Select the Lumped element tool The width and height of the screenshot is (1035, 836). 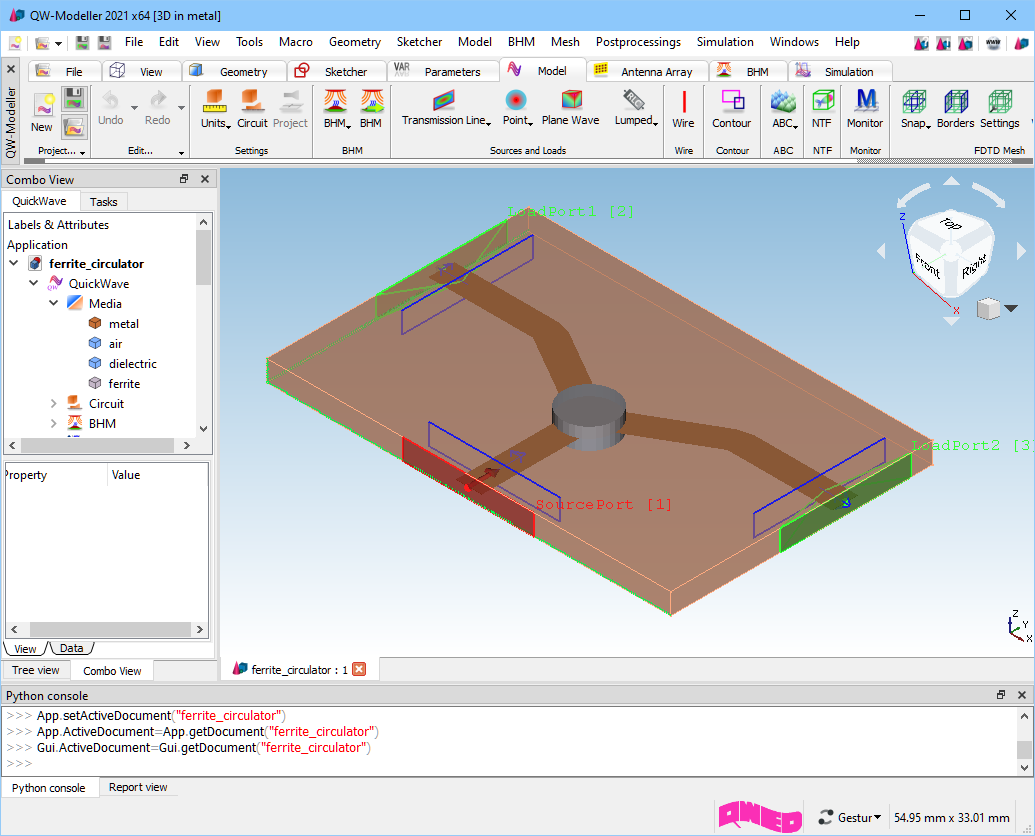[636, 108]
